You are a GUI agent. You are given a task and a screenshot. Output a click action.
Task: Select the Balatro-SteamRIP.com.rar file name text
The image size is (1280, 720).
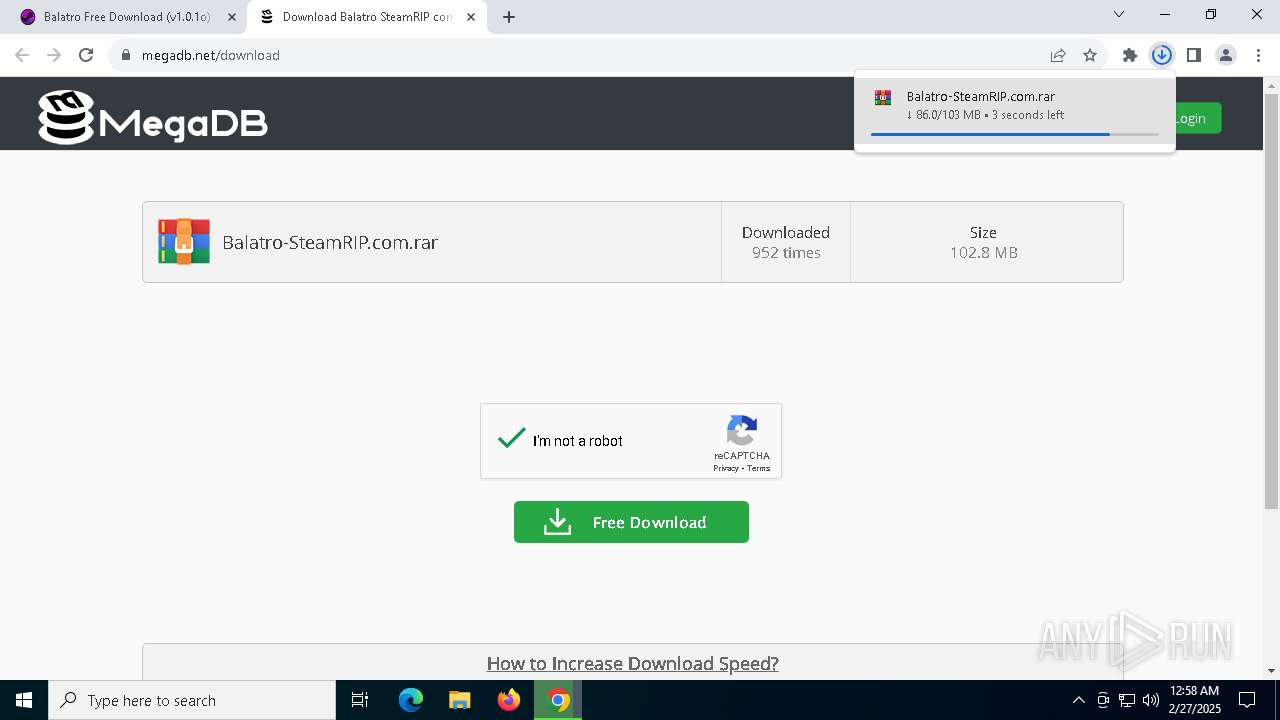(330, 242)
